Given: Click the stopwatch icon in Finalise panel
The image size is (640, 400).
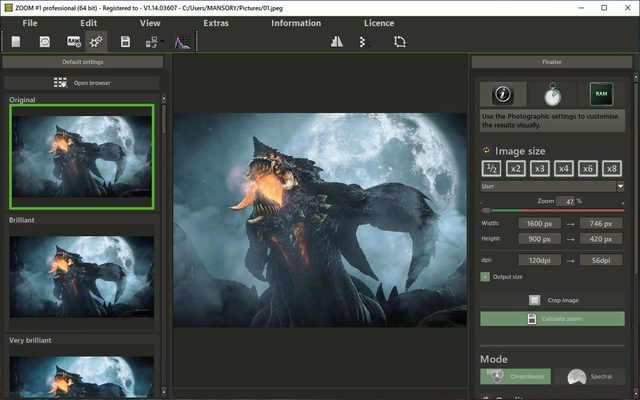Looking at the screenshot, I should click(551, 95).
